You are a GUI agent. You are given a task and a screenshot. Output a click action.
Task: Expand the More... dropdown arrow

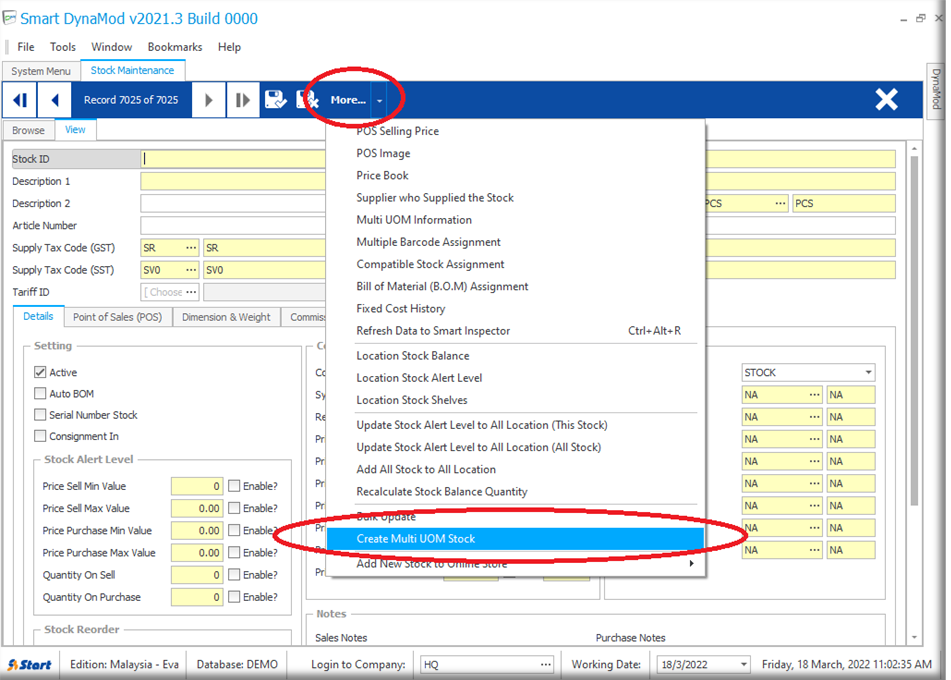[380, 100]
